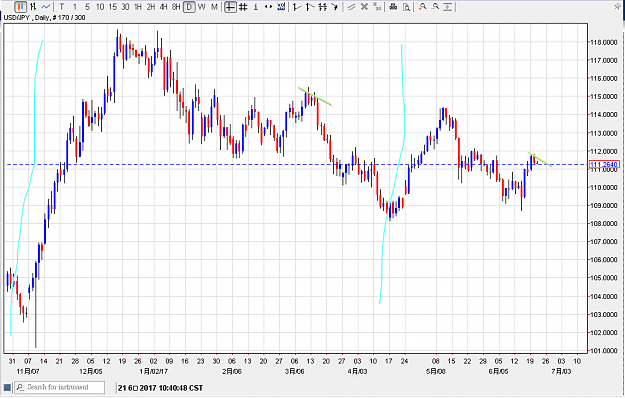Click the 3月/06 date axis label
The image size is (625, 399).
pos(295,371)
